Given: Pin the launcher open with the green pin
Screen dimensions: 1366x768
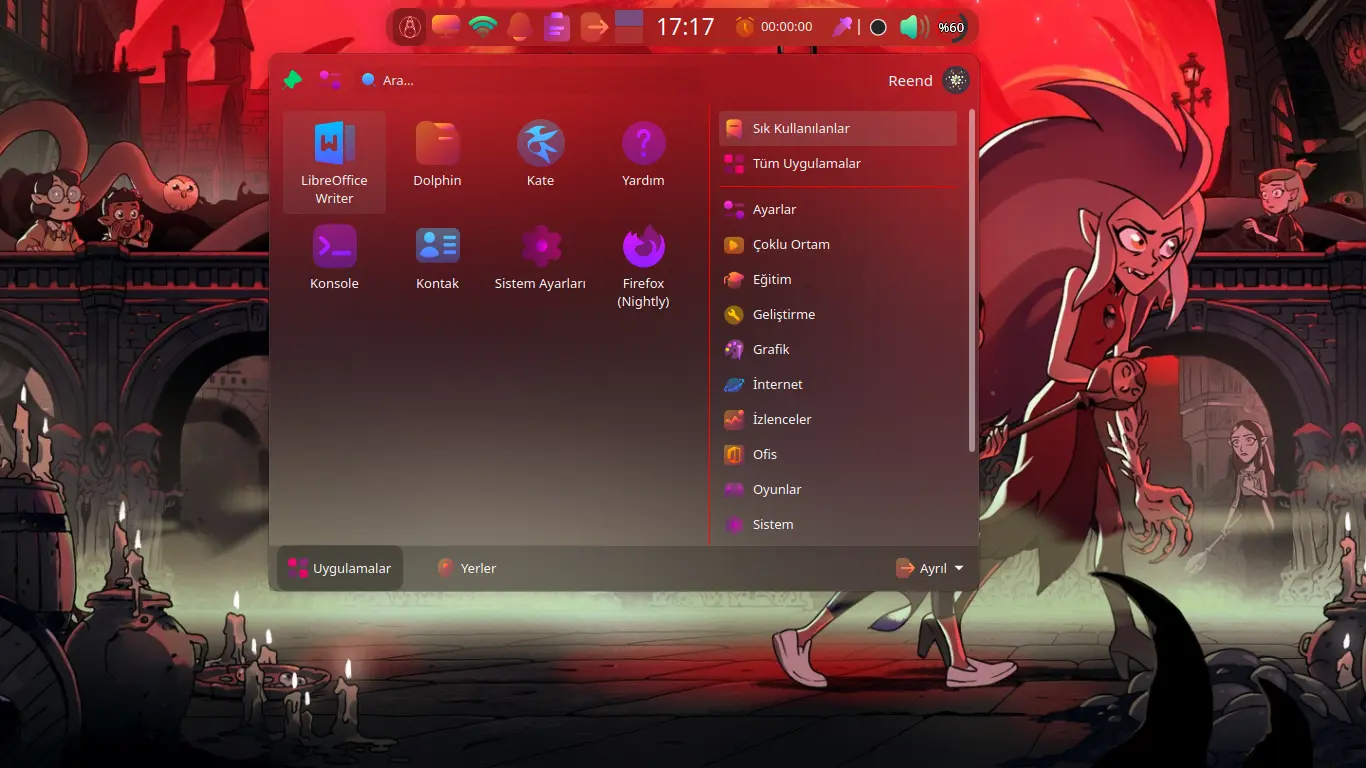Looking at the screenshot, I should tap(292, 80).
